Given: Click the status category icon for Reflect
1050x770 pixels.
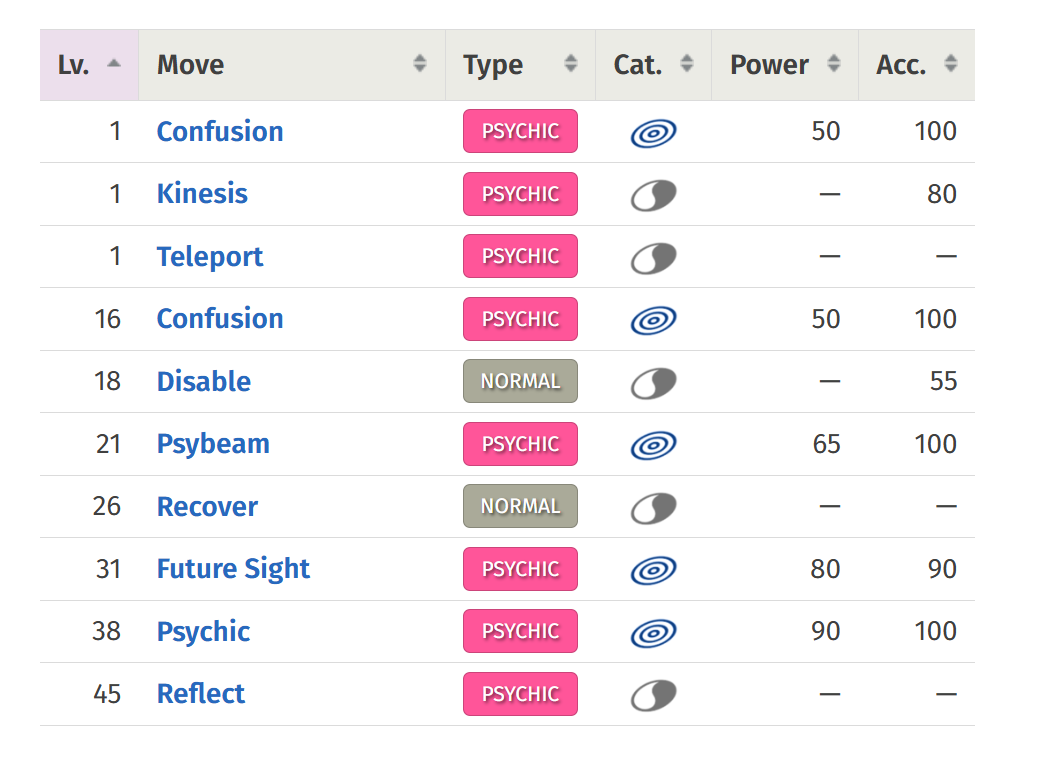Looking at the screenshot, I should 654,695.
